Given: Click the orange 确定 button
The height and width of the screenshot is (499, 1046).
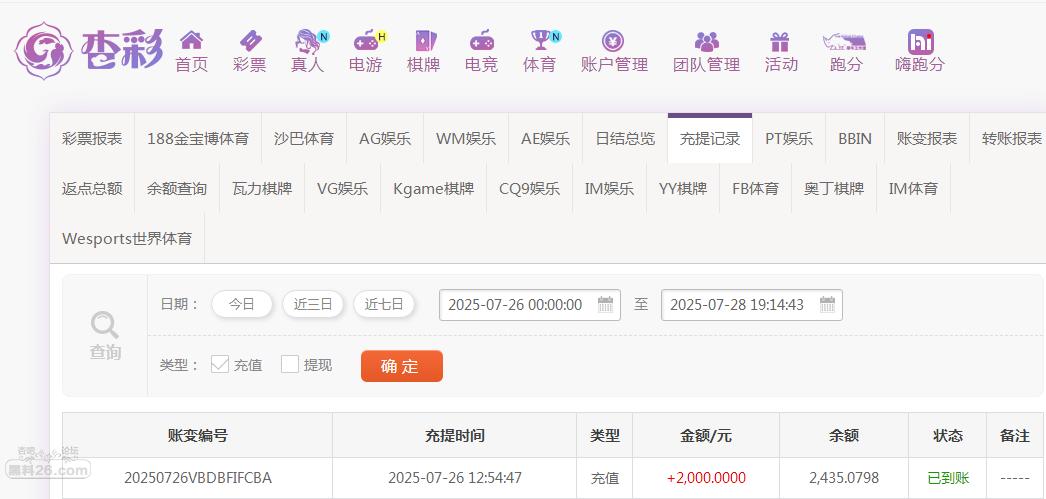Looking at the screenshot, I should 402,366.
